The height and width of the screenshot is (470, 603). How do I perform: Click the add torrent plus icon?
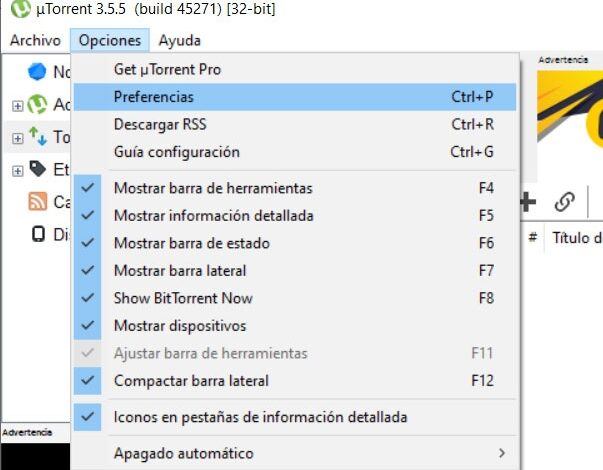point(527,202)
